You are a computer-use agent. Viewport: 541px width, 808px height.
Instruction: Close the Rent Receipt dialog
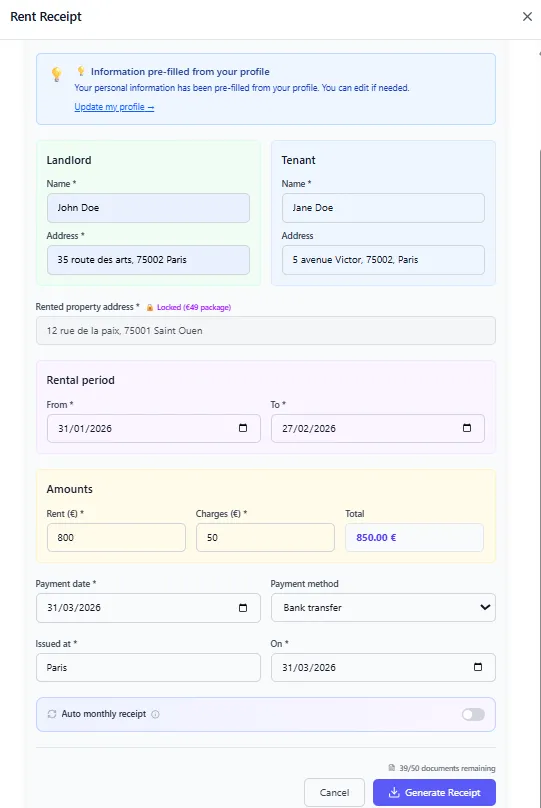527,16
